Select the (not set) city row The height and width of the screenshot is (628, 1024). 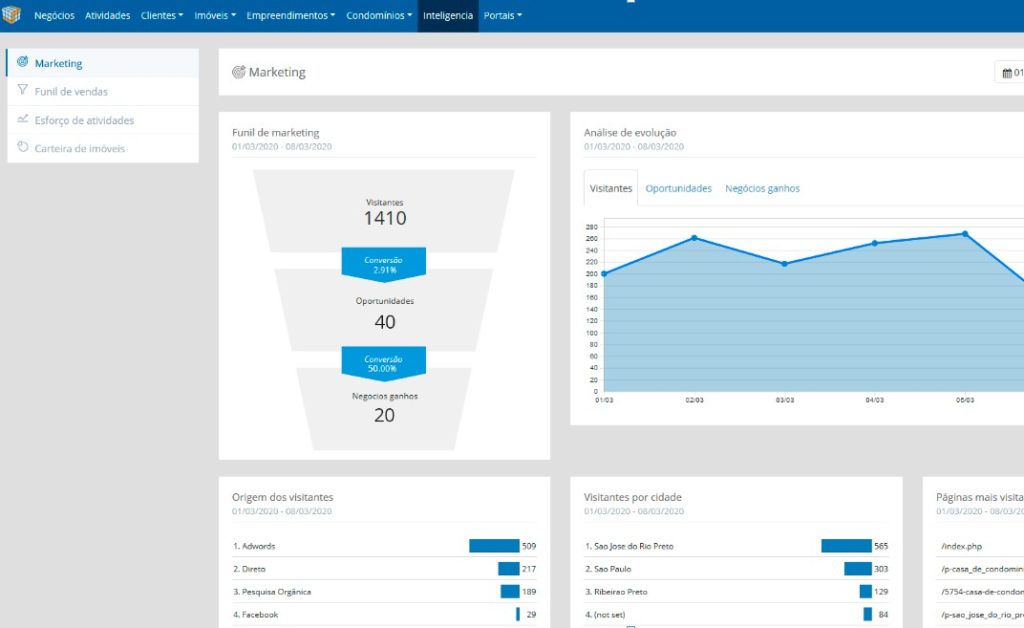[x=736, y=614]
